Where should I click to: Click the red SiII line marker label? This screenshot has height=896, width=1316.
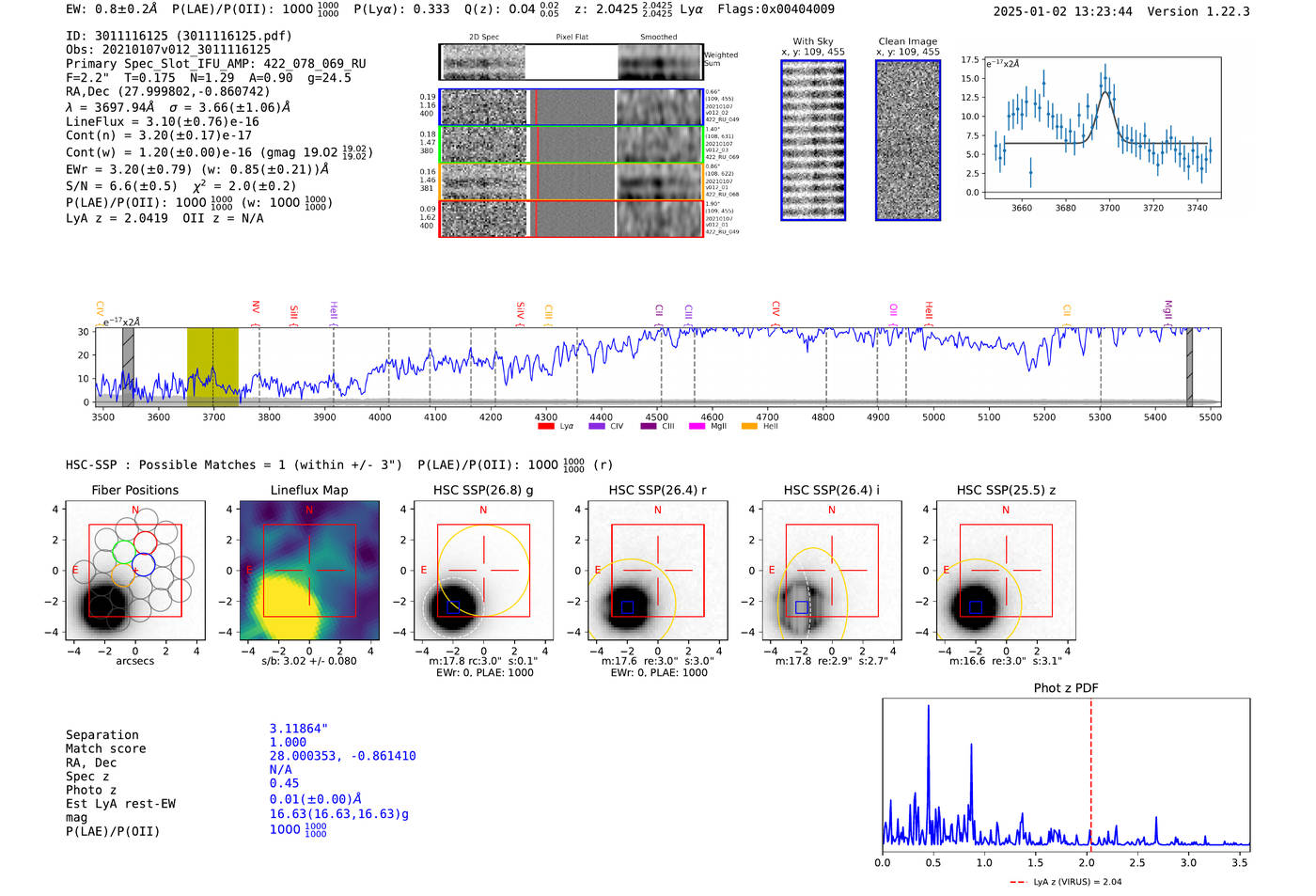[294, 313]
